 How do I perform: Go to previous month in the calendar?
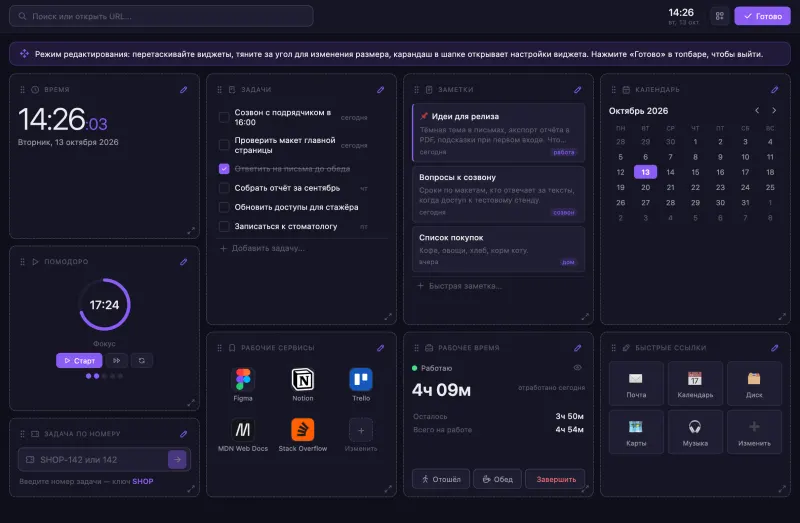(x=757, y=110)
